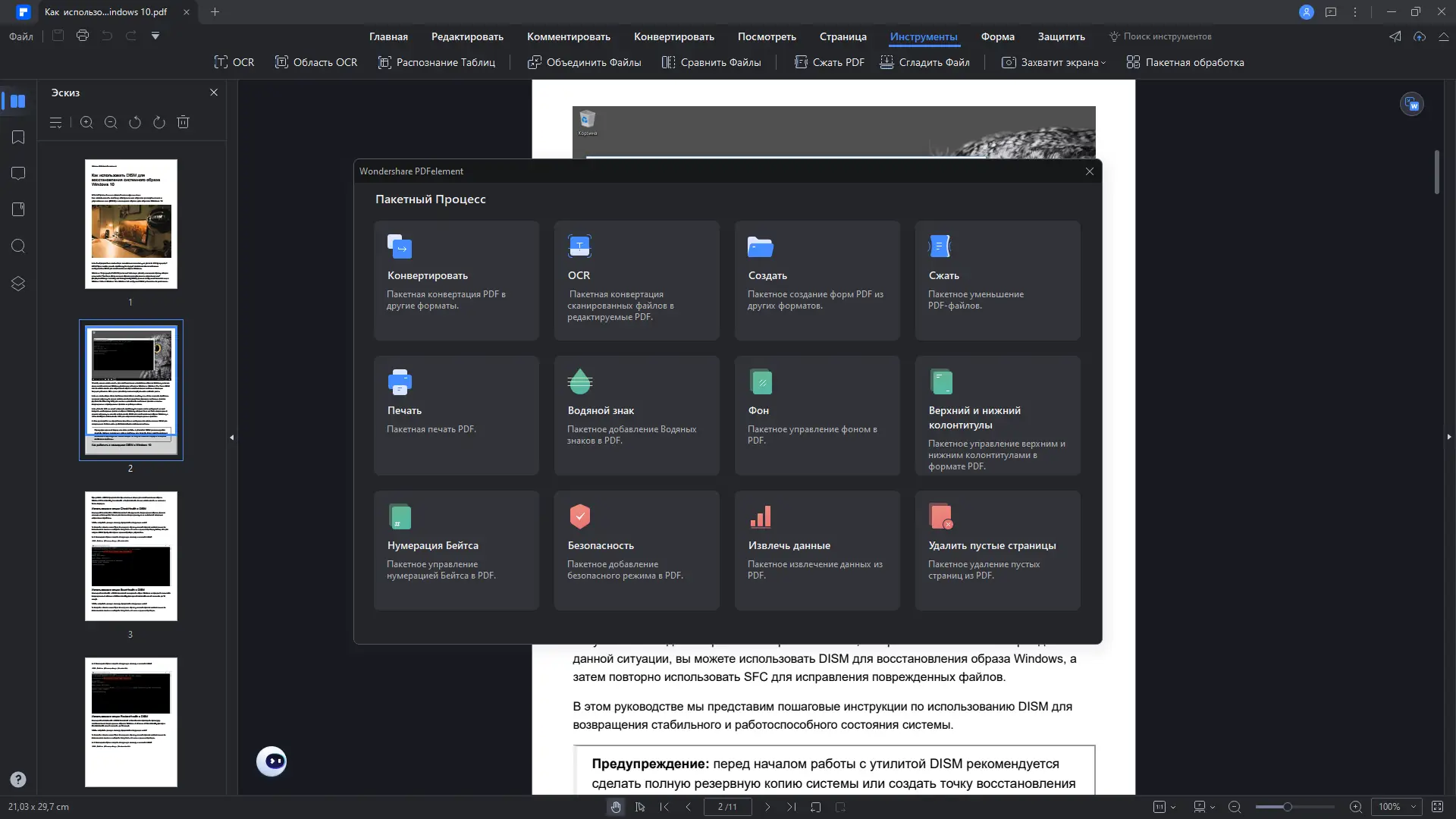Open the Конвертировать ribbon tab
Screen dimensions: 1456x819
[x=673, y=36]
